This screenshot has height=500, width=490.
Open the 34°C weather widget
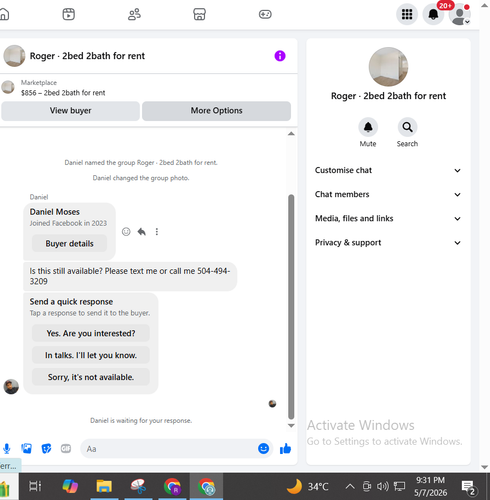click(307, 487)
